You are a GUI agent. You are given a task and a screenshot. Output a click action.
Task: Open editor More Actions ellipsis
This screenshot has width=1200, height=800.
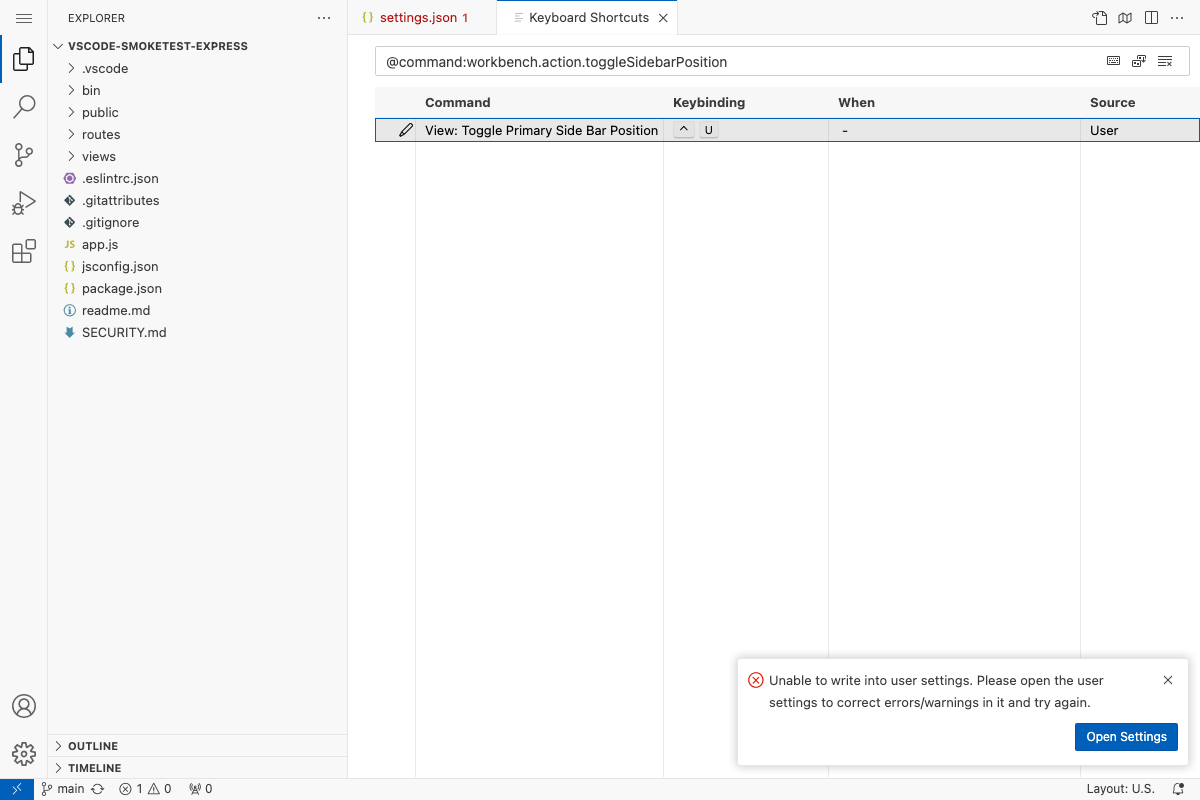1177,18
